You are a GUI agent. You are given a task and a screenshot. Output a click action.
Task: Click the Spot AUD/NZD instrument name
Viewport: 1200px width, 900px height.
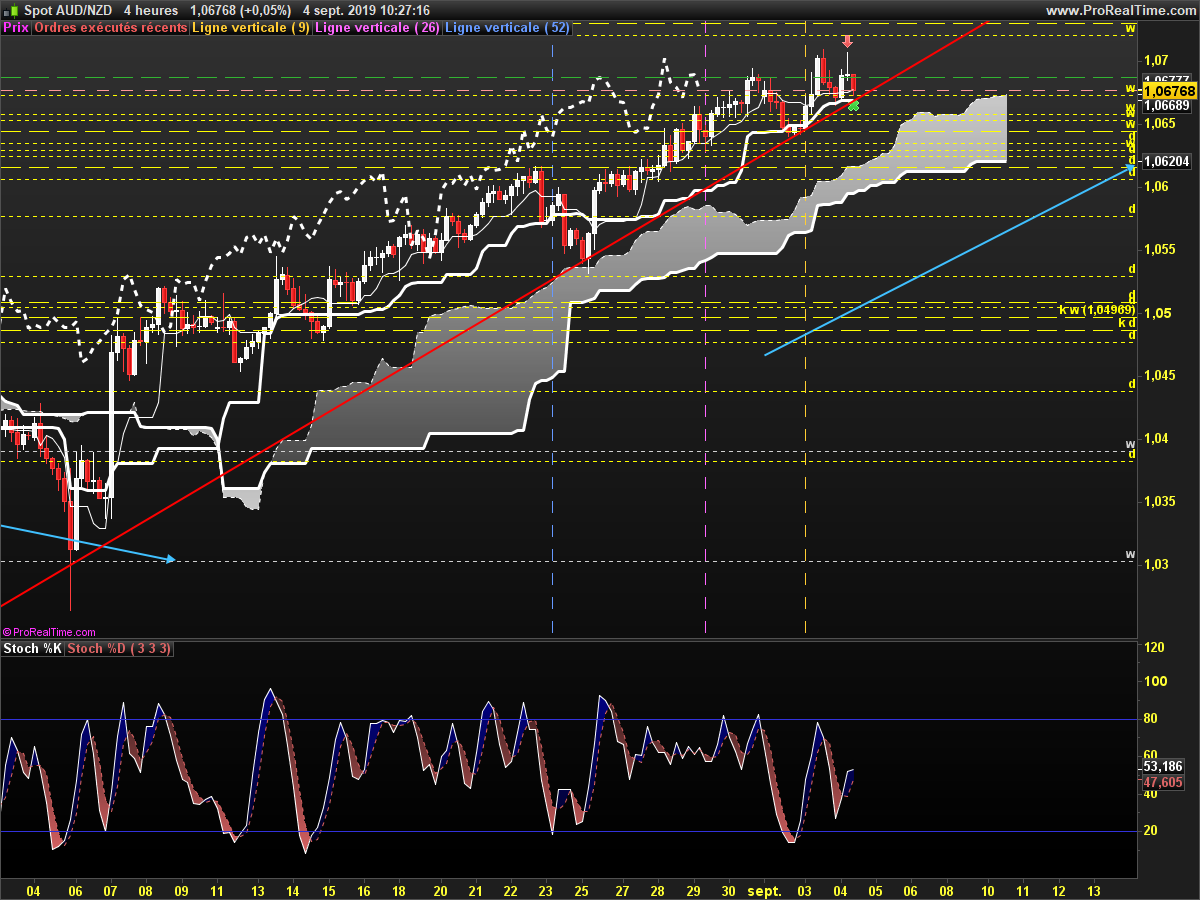(x=66, y=10)
